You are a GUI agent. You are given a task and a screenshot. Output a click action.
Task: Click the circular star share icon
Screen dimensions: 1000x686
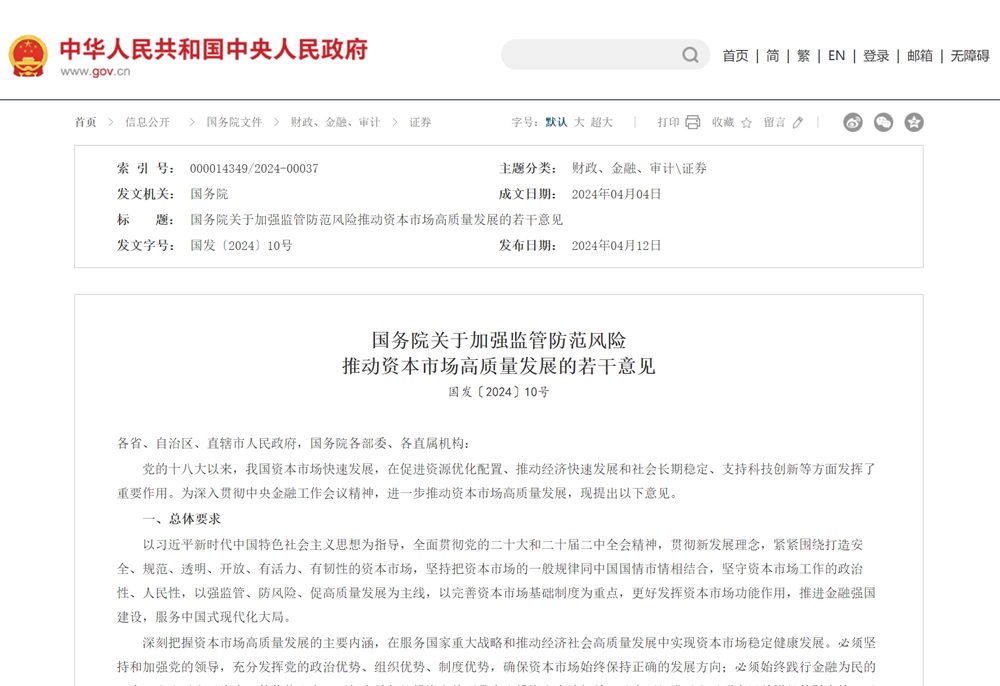(913, 122)
